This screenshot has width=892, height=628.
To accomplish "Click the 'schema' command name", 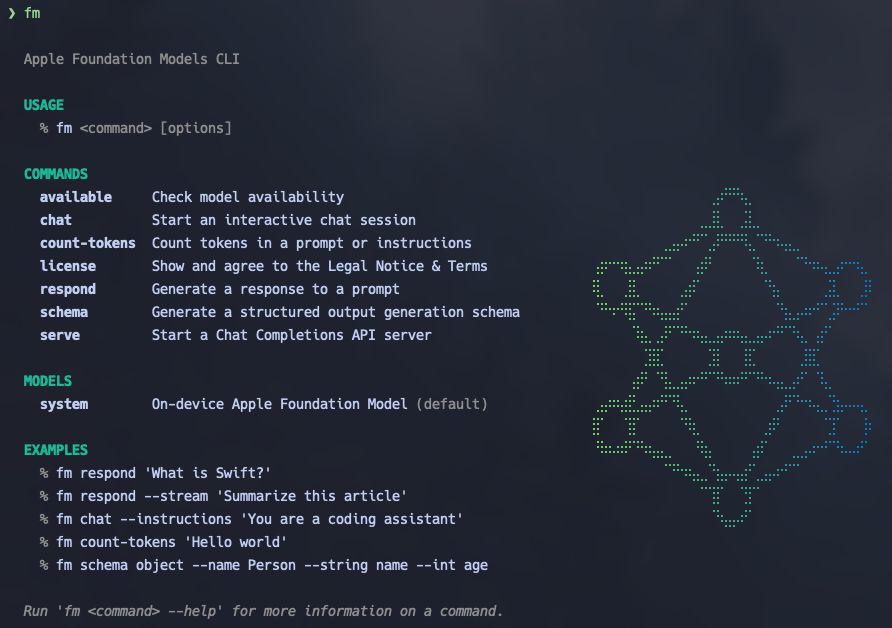I will pos(64,312).
